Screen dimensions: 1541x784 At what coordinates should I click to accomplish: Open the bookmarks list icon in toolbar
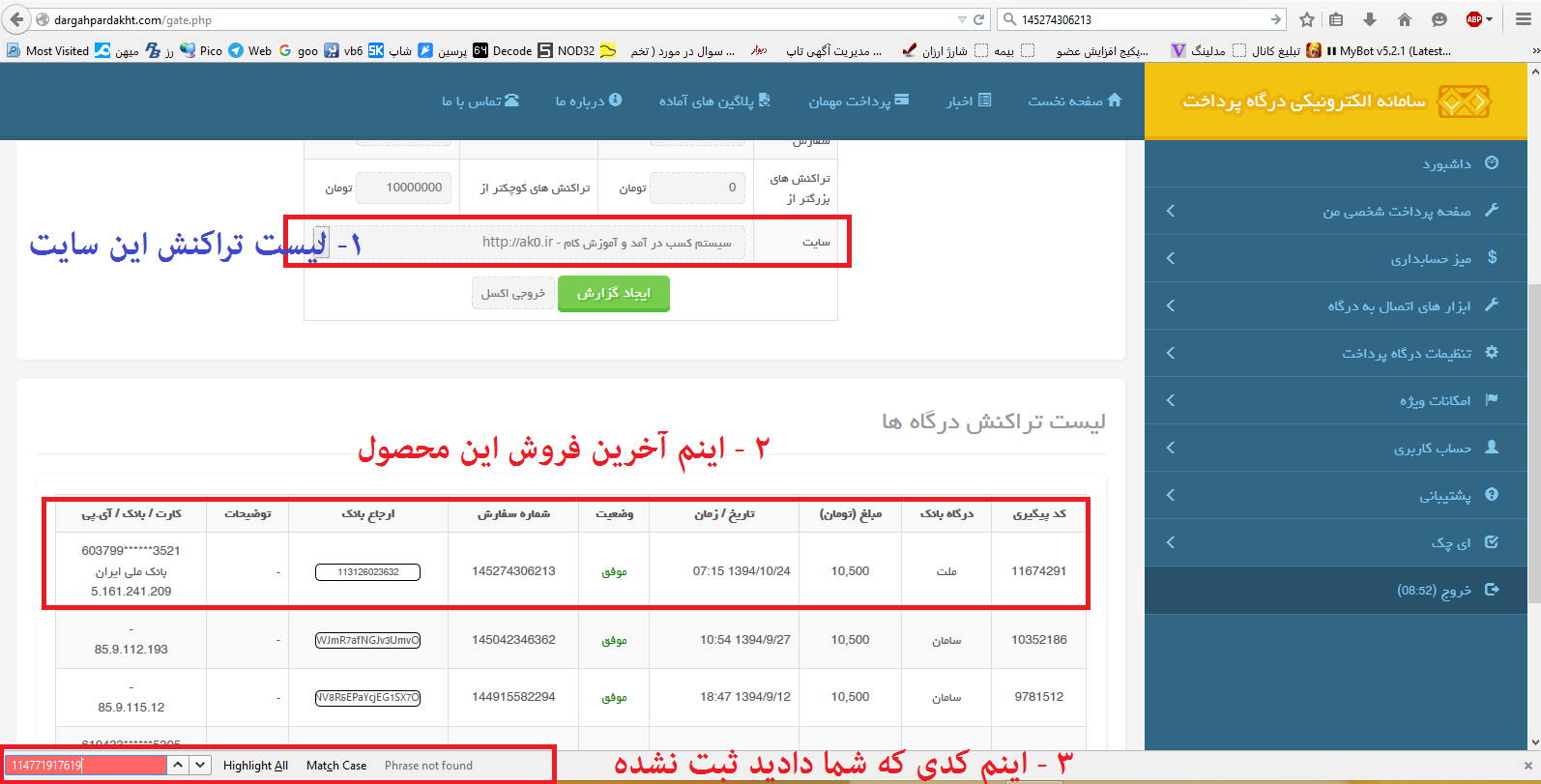pyautogui.click(x=1336, y=19)
